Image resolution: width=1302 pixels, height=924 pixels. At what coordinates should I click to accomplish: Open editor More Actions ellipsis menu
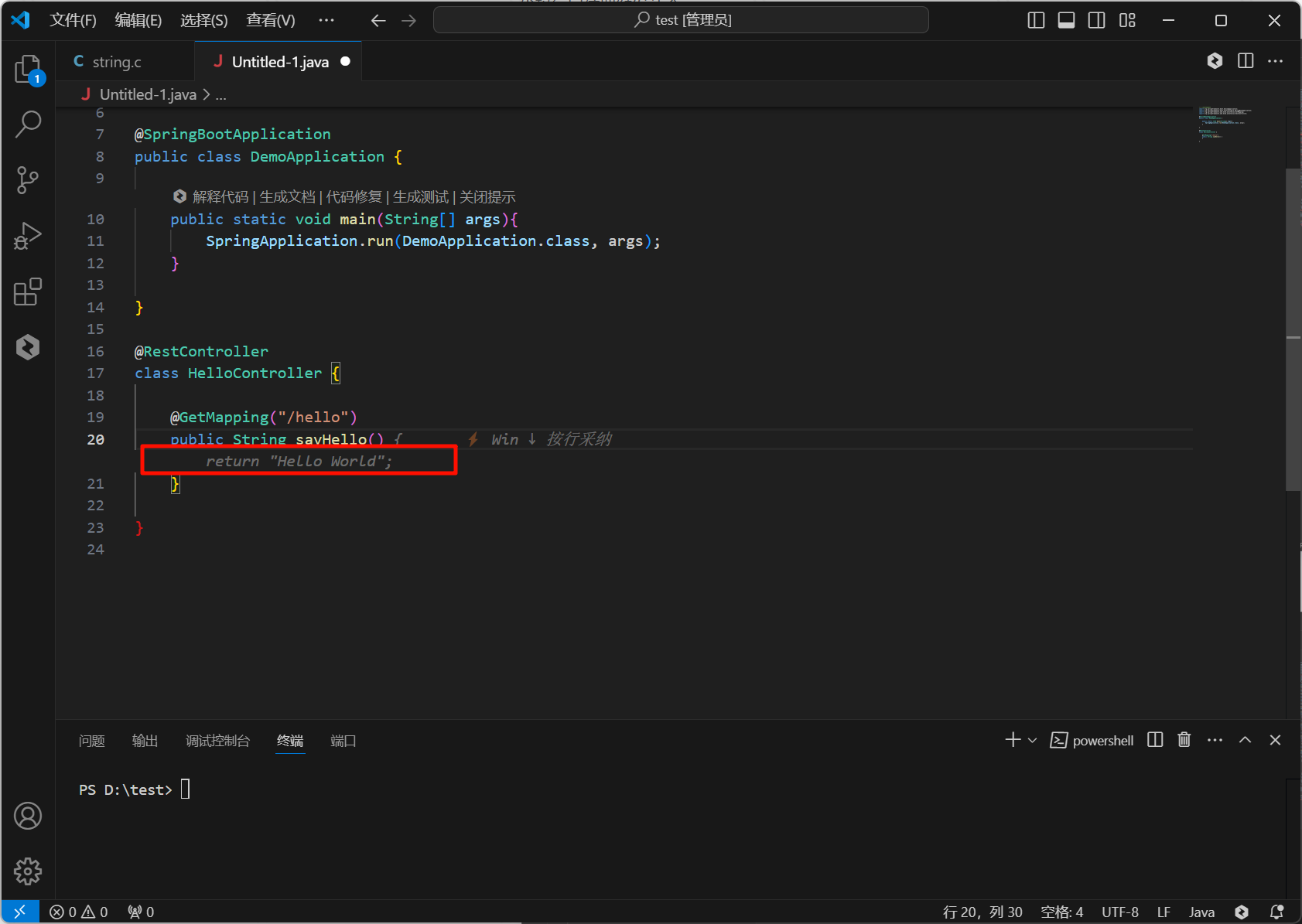1275,61
